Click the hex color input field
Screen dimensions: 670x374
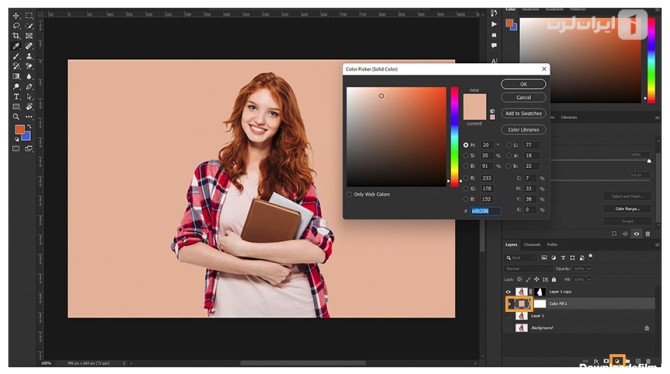click(x=485, y=211)
